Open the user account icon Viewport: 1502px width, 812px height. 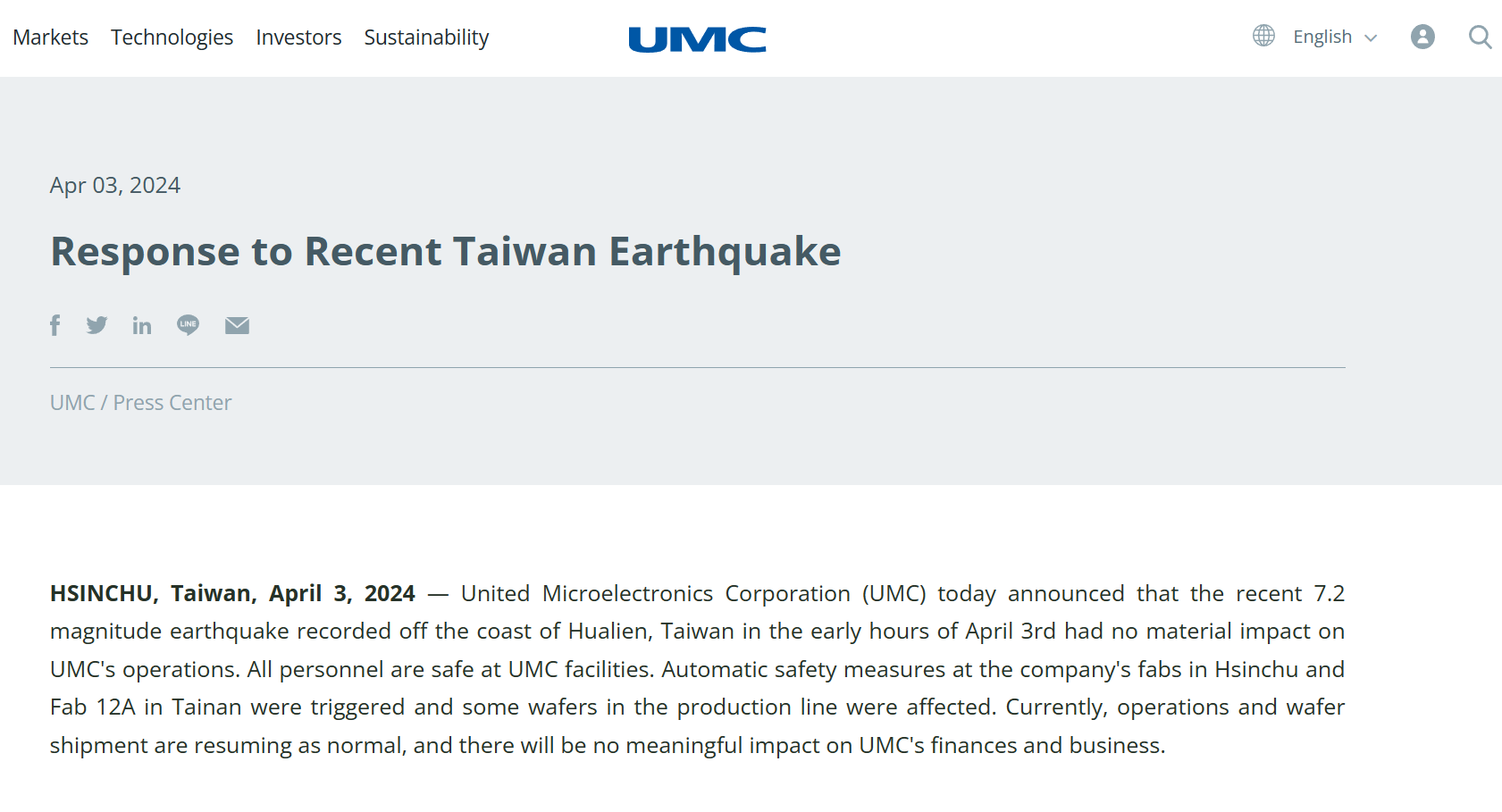(x=1422, y=37)
